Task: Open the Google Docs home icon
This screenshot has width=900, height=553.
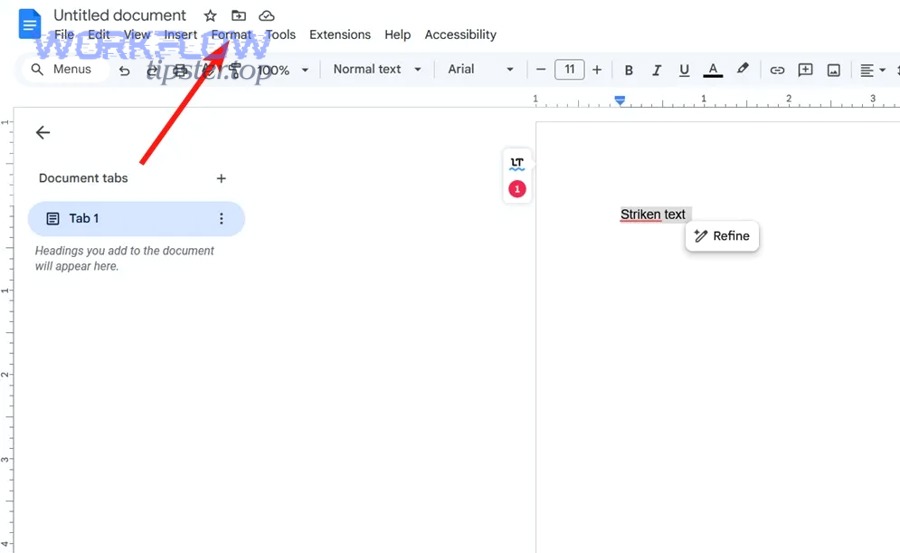Action: [x=30, y=24]
